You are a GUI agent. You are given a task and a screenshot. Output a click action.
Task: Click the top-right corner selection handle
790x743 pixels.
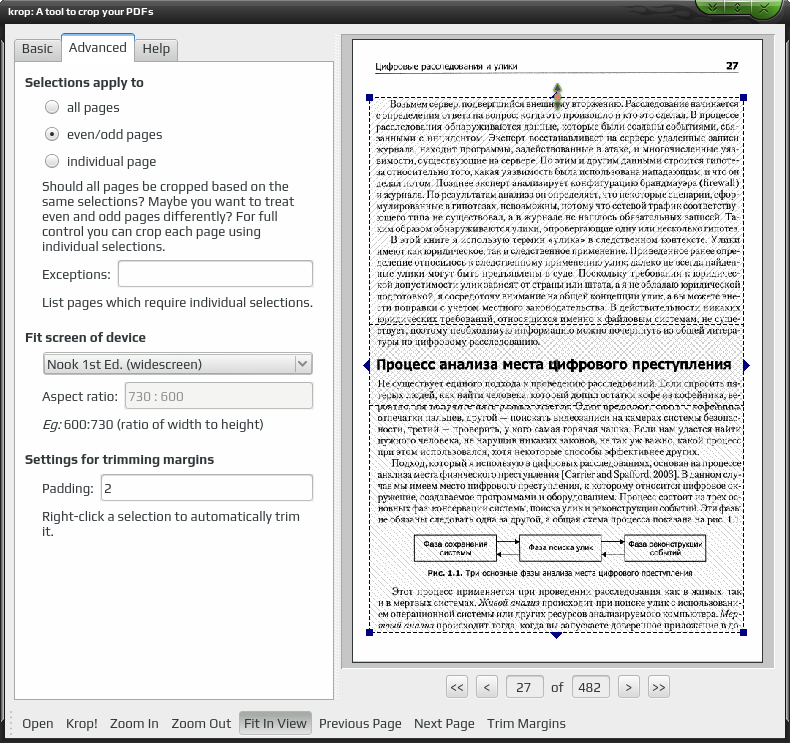743,97
